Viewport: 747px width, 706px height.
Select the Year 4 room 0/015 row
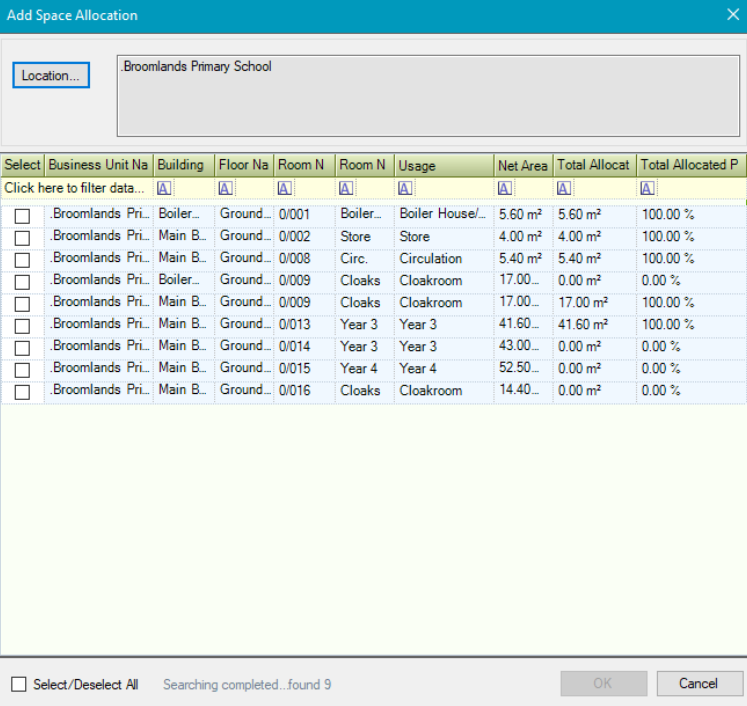coord(360,369)
